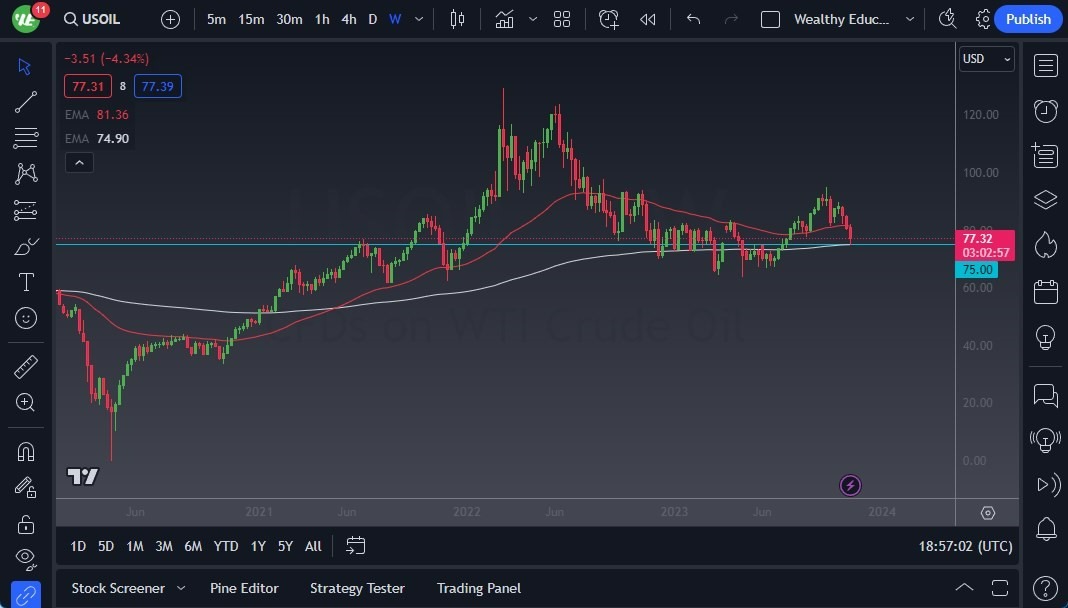Toggle hide all drawings visibility
1068x608 pixels.
(x=25, y=560)
